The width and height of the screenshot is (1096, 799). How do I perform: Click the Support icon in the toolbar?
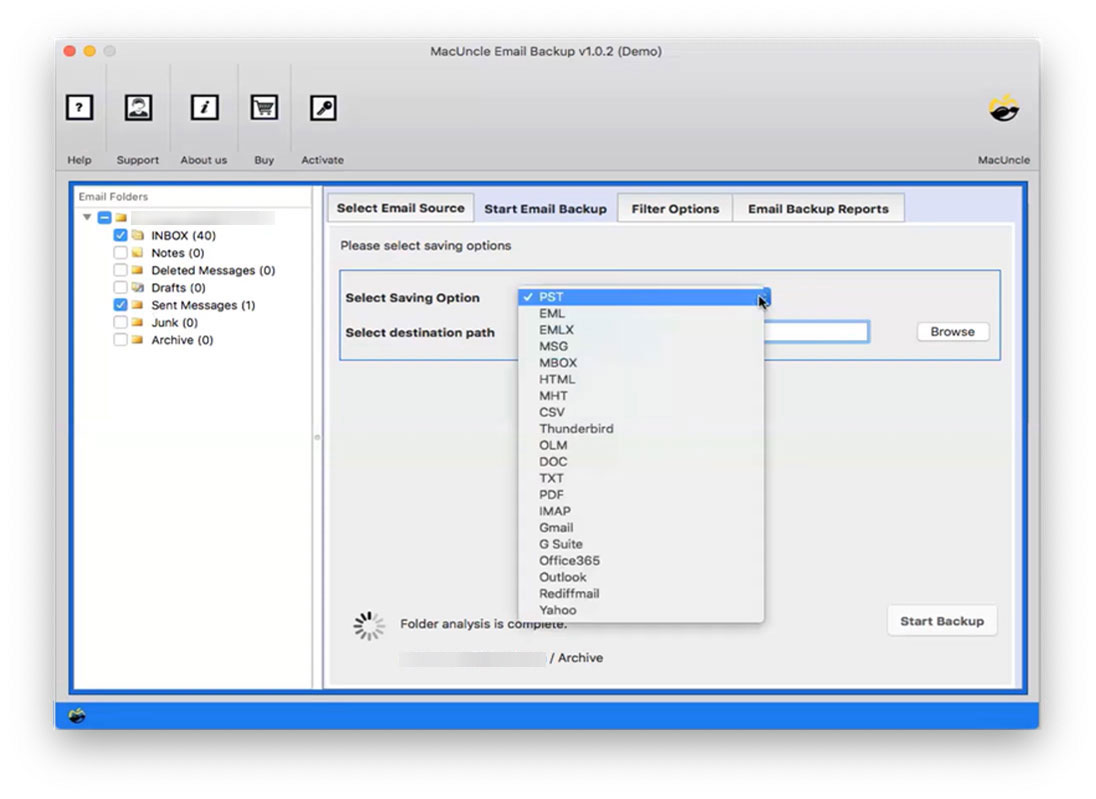[137, 107]
